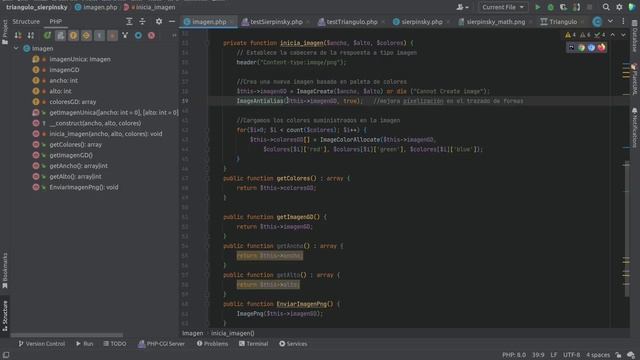This screenshot has width=640, height=360.
Task: Toggle Show Fields orange f filter
Action: (73, 36)
